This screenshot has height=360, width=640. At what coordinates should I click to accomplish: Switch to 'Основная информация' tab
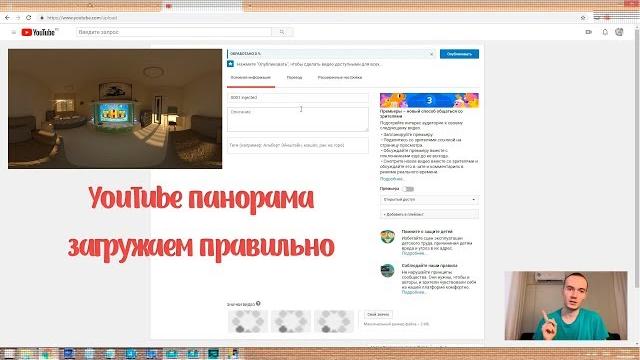251,77
